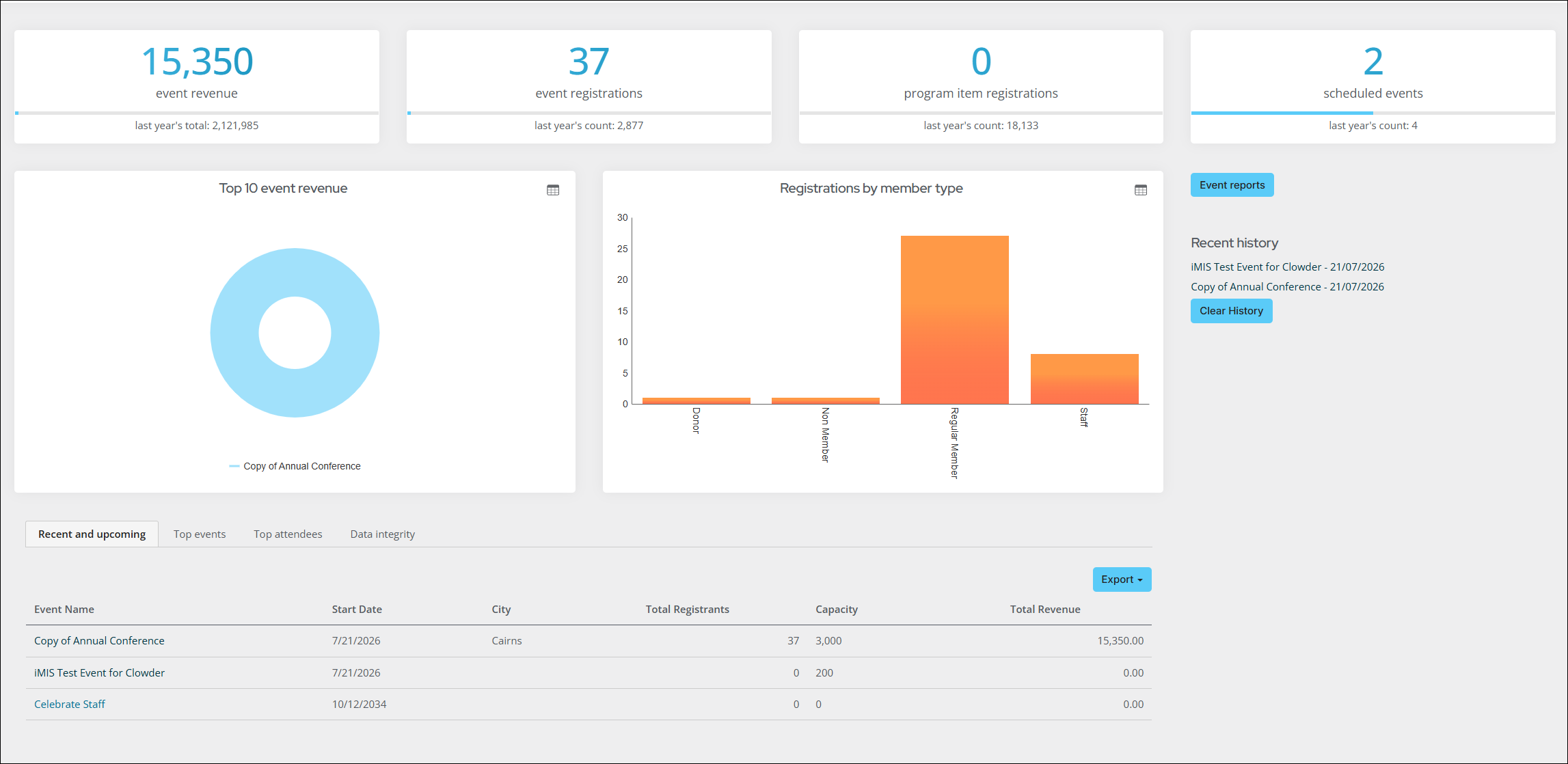Clear the recent history list

tap(1231, 311)
